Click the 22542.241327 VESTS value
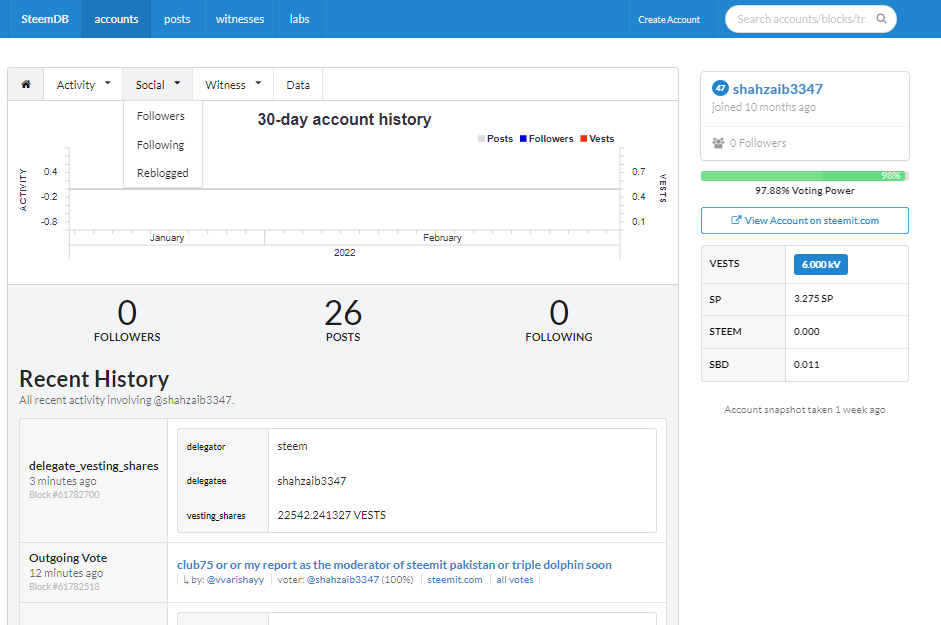Viewport: 941px width, 625px height. point(331,515)
